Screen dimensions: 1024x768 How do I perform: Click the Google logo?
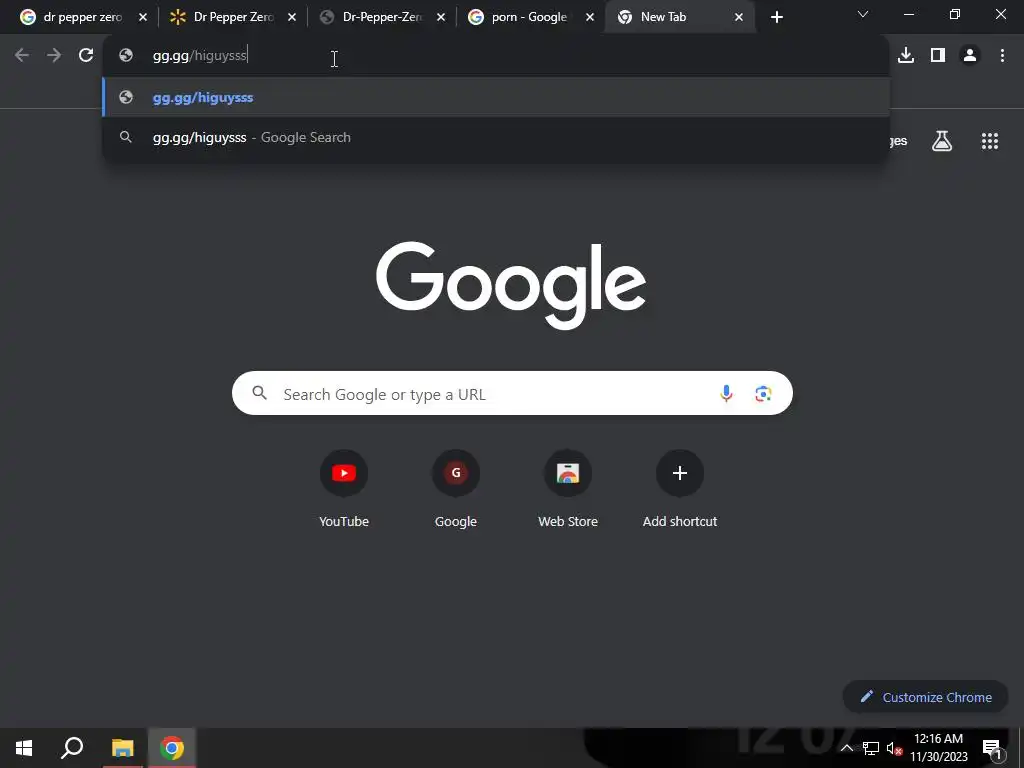pos(511,285)
